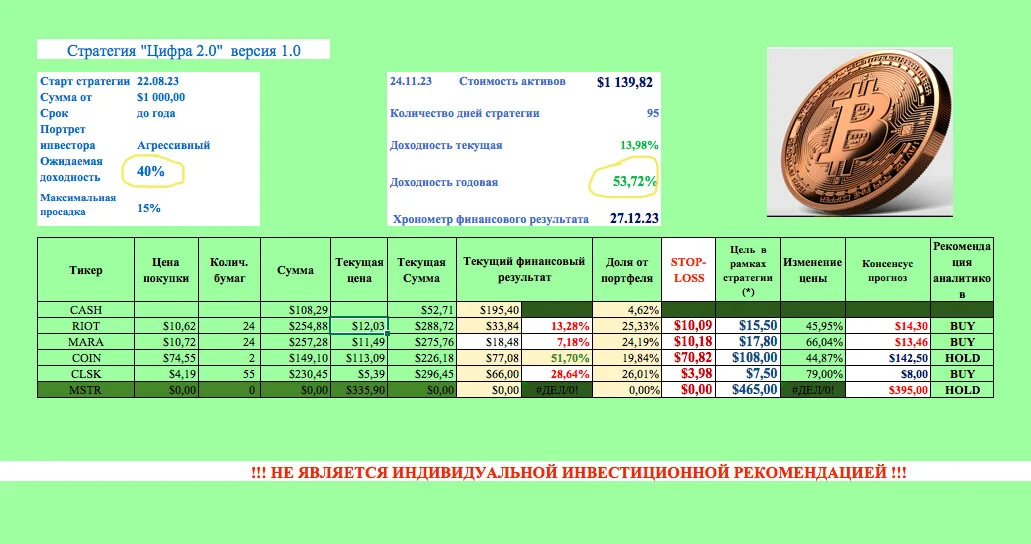Image resolution: width=1031 pixels, height=544 pixels.
Task: Select current yield 13,98%
Action: click(x=639, y=145)
